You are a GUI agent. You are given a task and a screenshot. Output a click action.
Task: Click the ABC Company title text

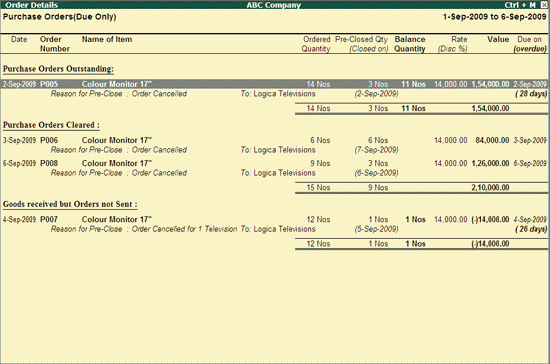click(x=274, y=5)
